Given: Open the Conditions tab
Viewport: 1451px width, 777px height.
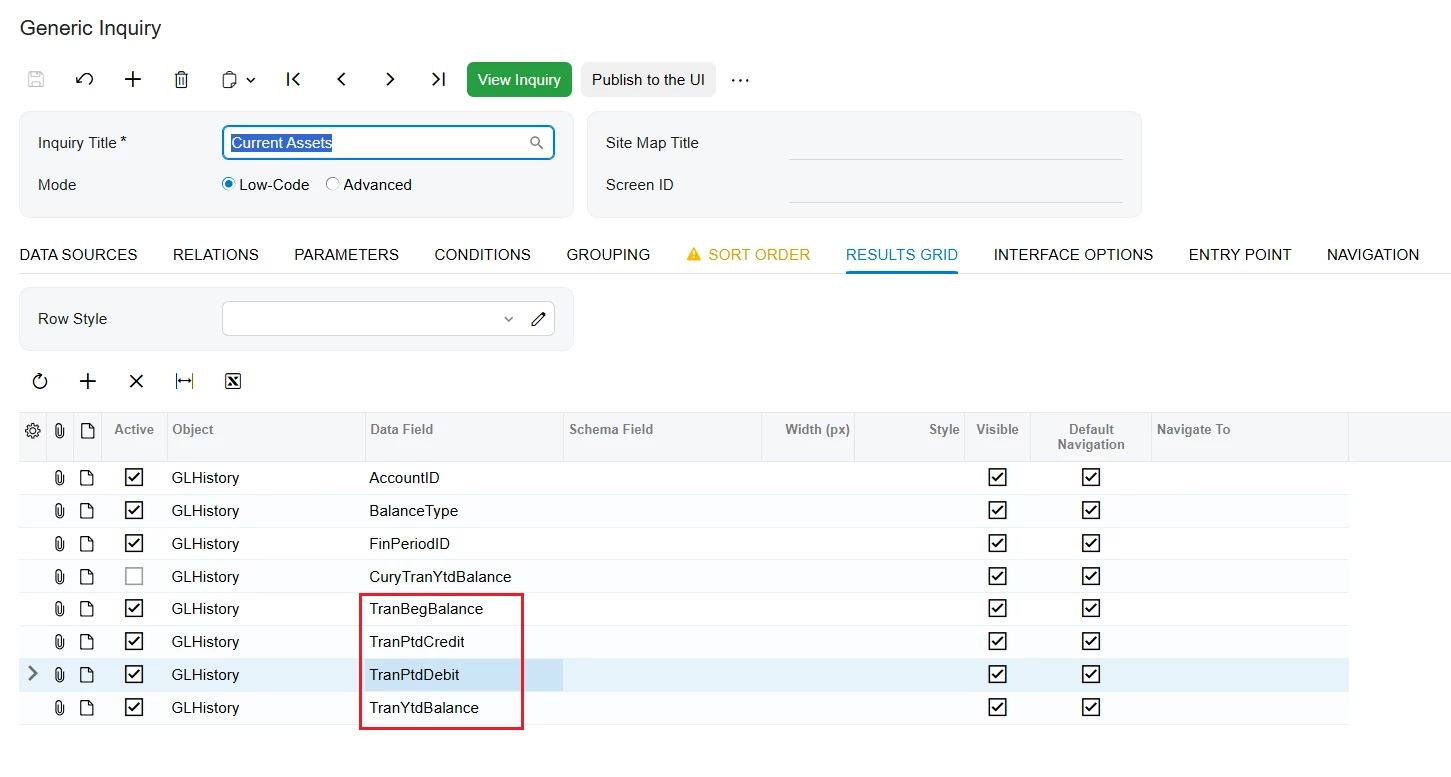Looking at the screenshot, I should point(482,255).
